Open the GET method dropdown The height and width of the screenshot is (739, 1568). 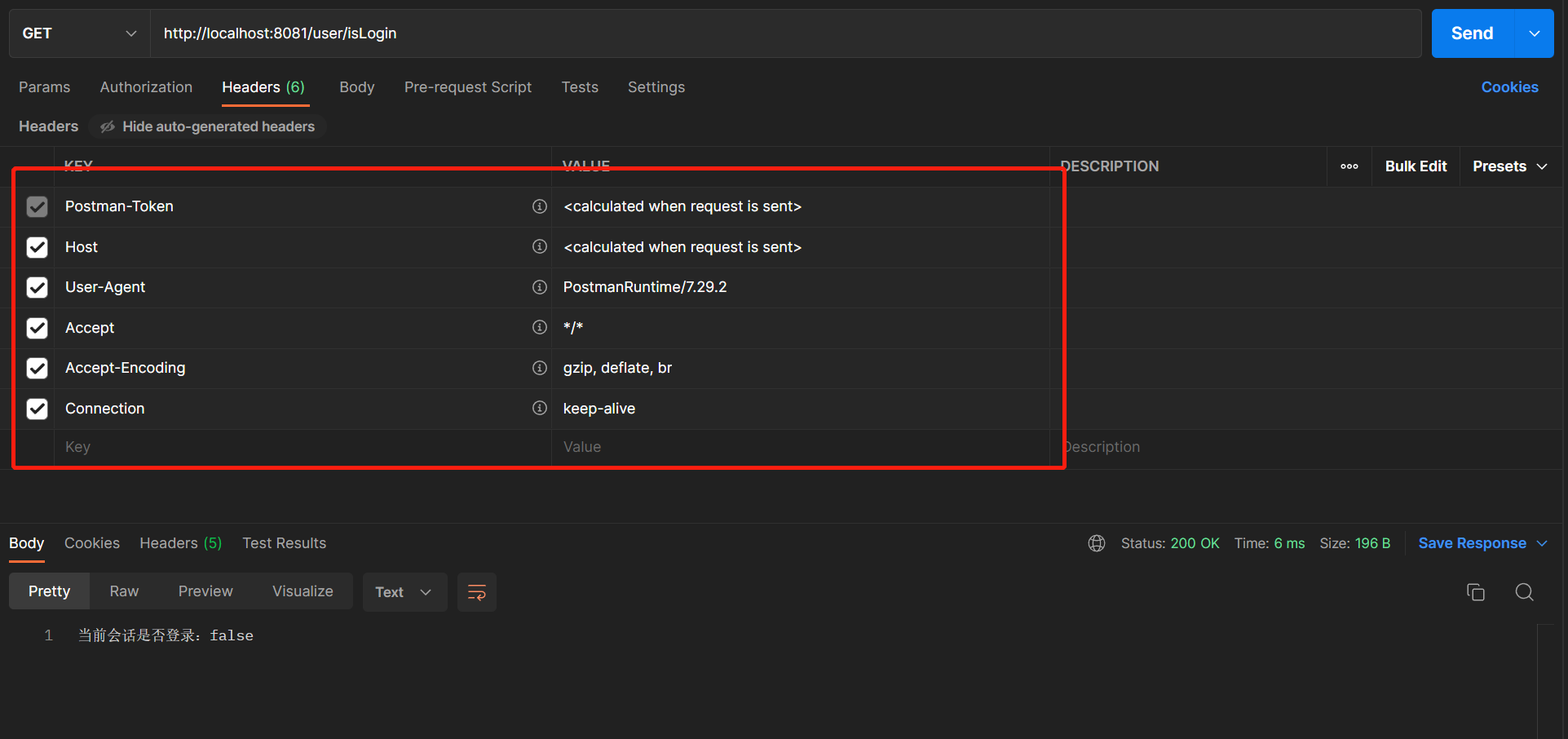pyautogui.click(x=79, y=33)
